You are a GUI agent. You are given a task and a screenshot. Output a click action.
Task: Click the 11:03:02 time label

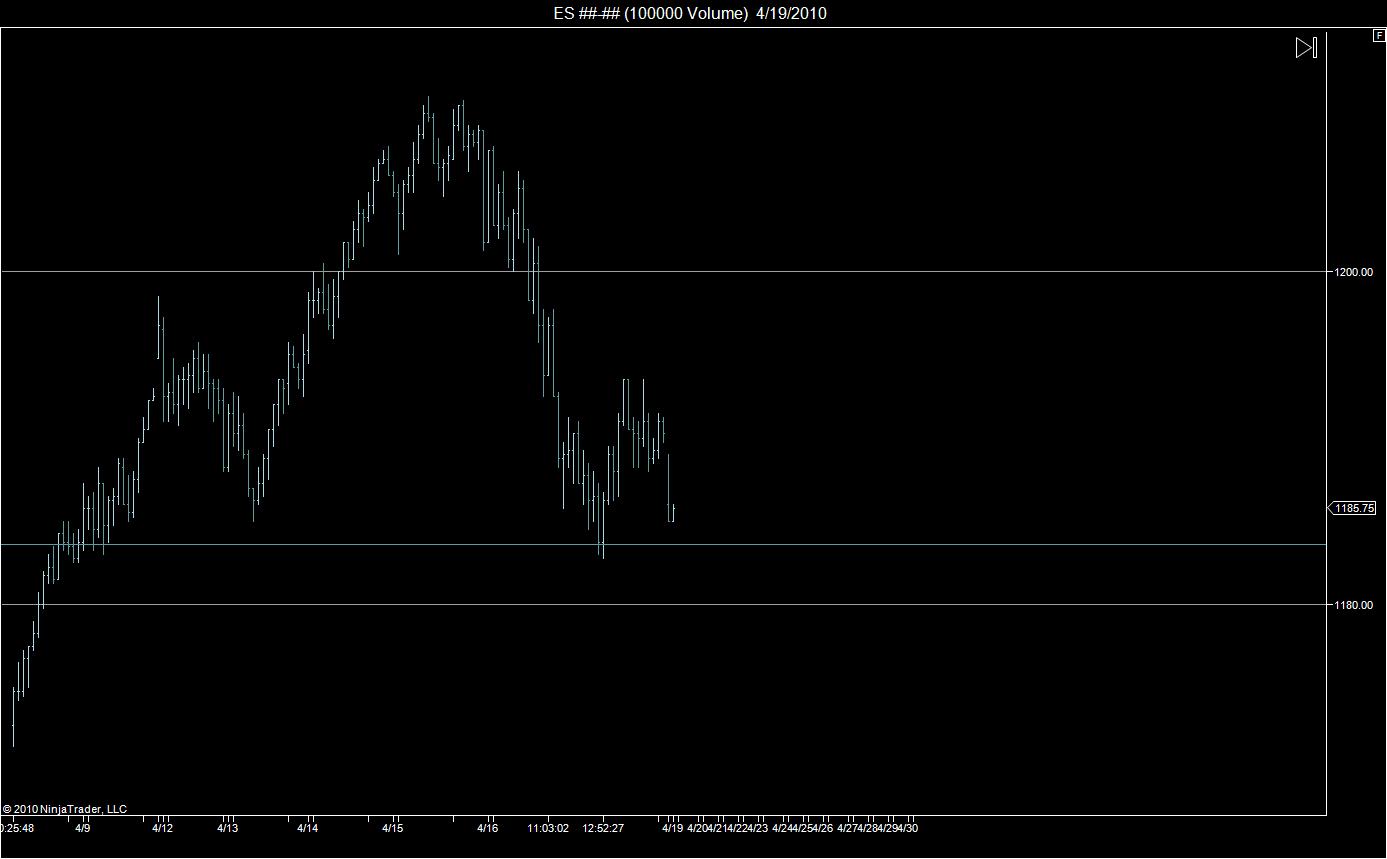click(548, 828)
